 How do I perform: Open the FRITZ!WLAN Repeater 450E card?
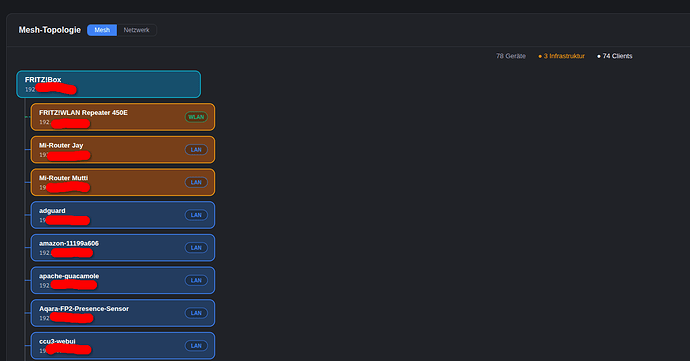[x=123, y=117]
